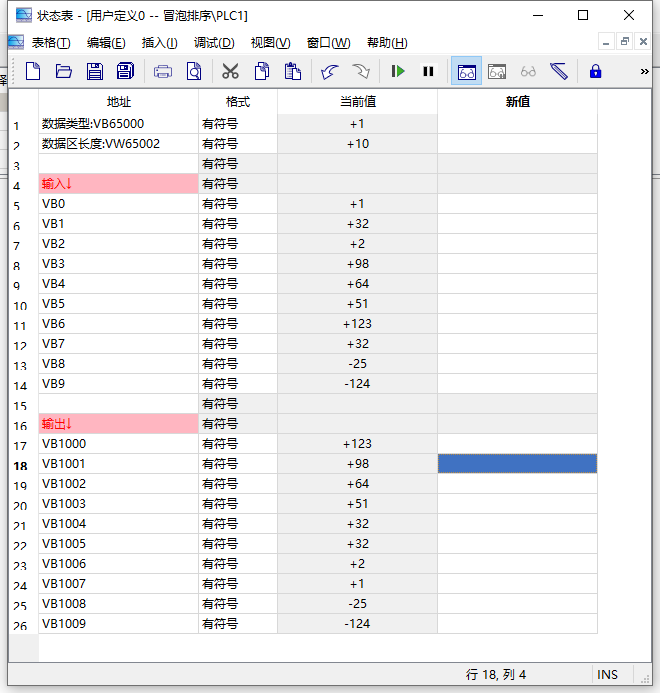
Task: Click highlighted new value cell for VB1001
Action: 518,464
